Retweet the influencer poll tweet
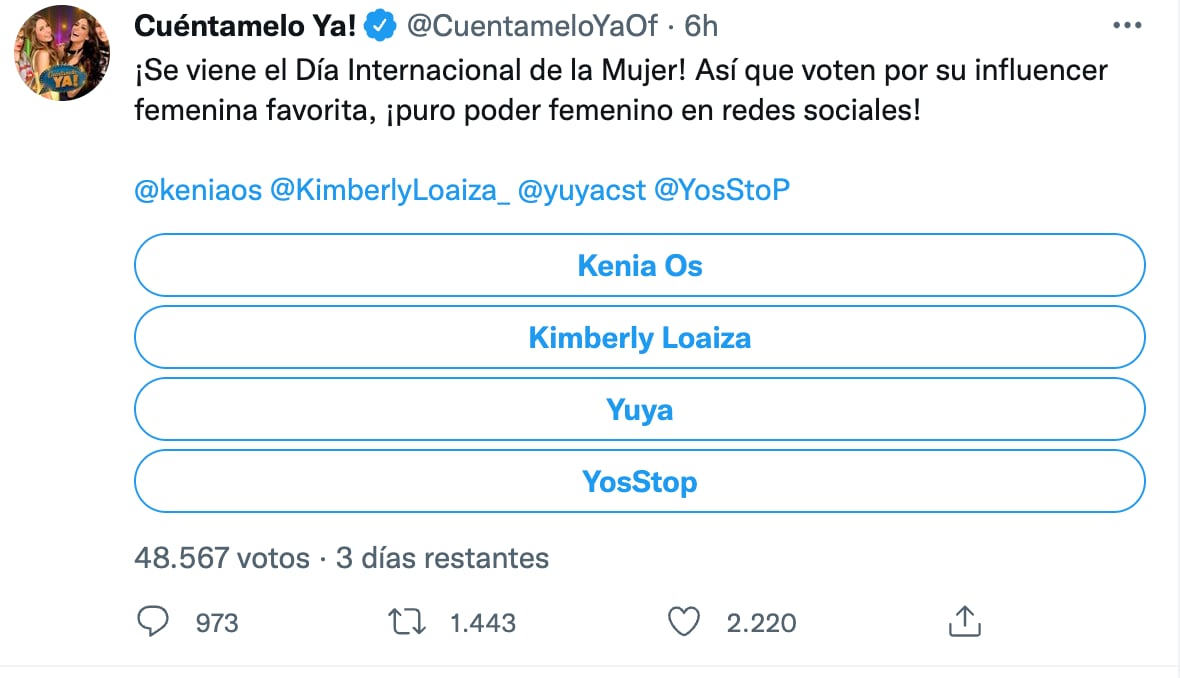The width and height of the screenshot is (1180, 678). pos(405,622)
